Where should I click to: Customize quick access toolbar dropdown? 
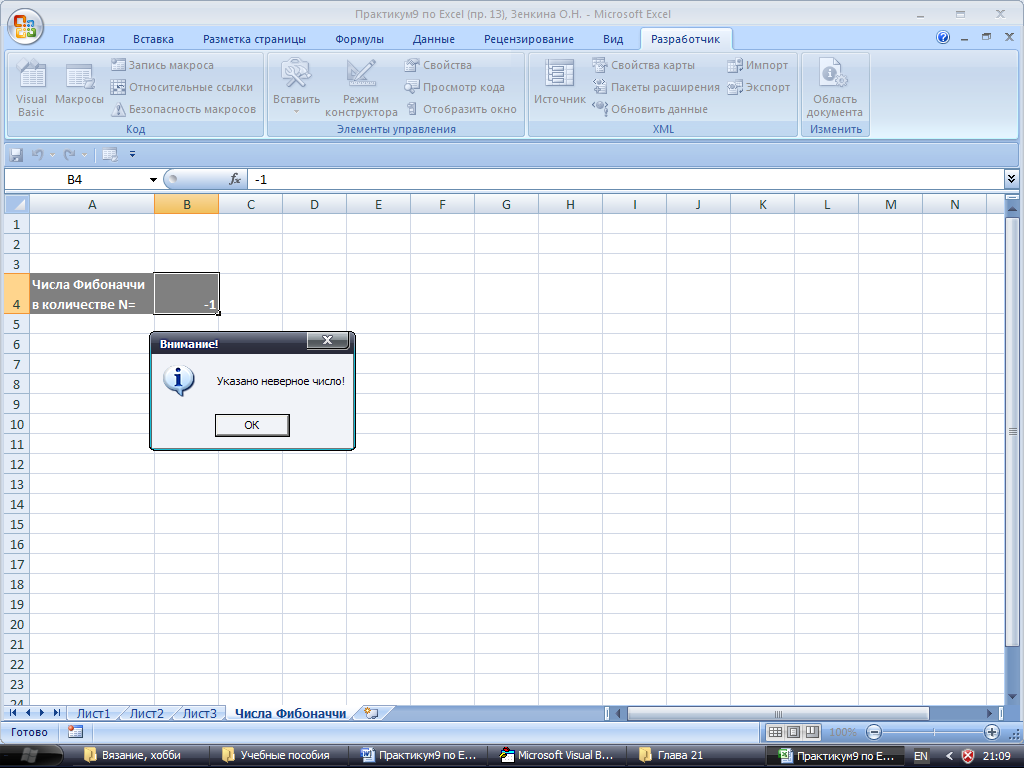click(x=133, y=155)
